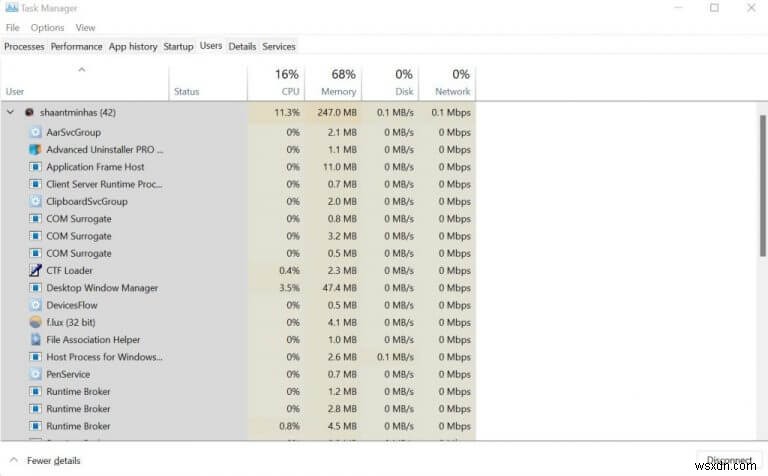768x476 pixels.
Task: Click the 11.0 MB memory value
Action: [339, 167]
